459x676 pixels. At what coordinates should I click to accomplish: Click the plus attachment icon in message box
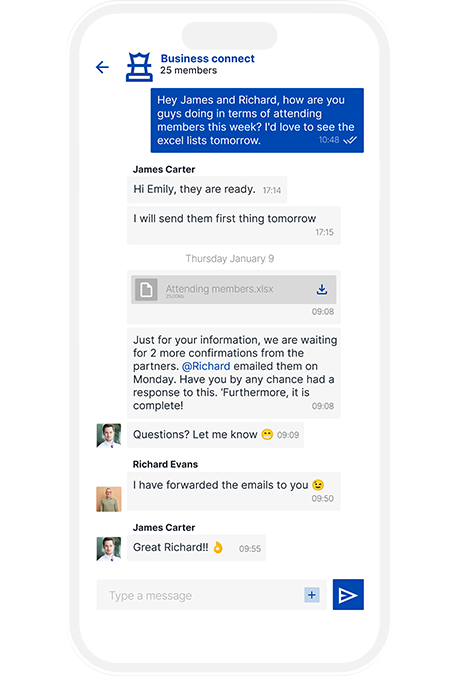pos(312,595)
